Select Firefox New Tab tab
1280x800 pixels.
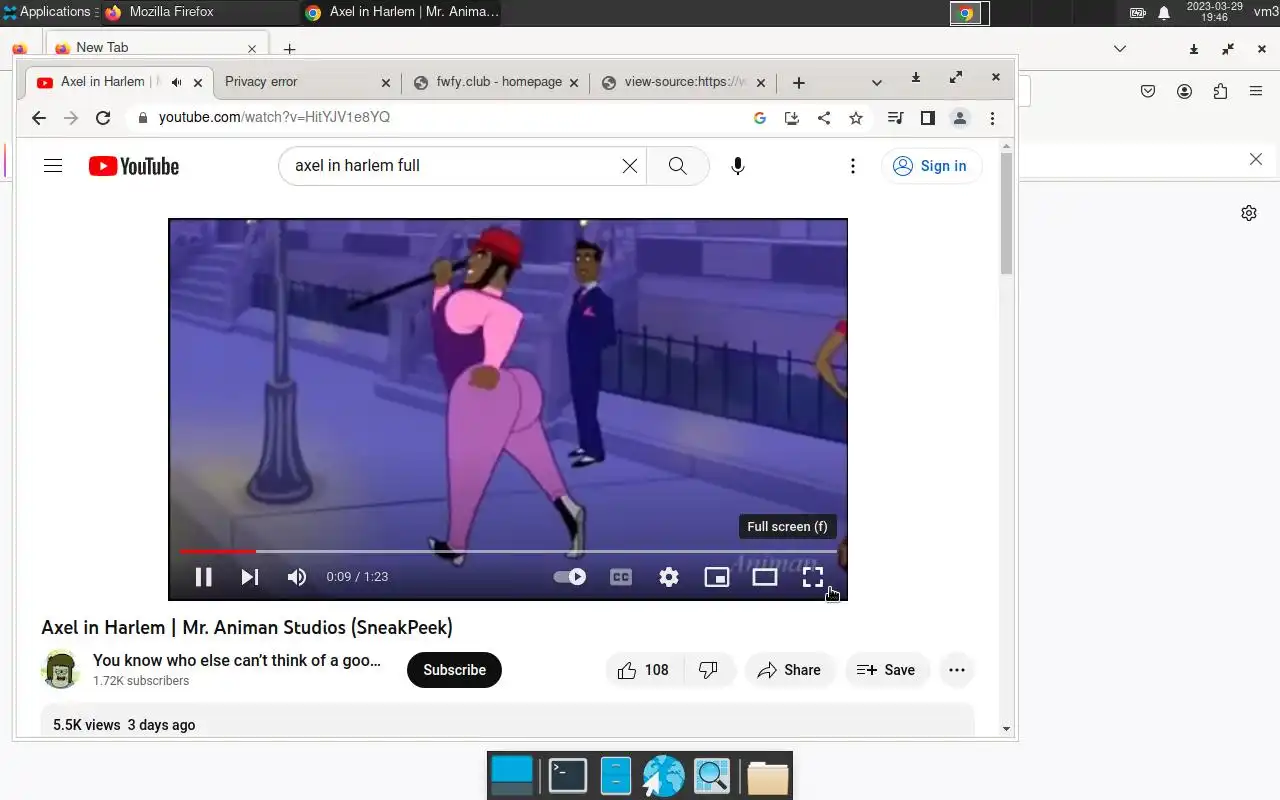point(155,48)
